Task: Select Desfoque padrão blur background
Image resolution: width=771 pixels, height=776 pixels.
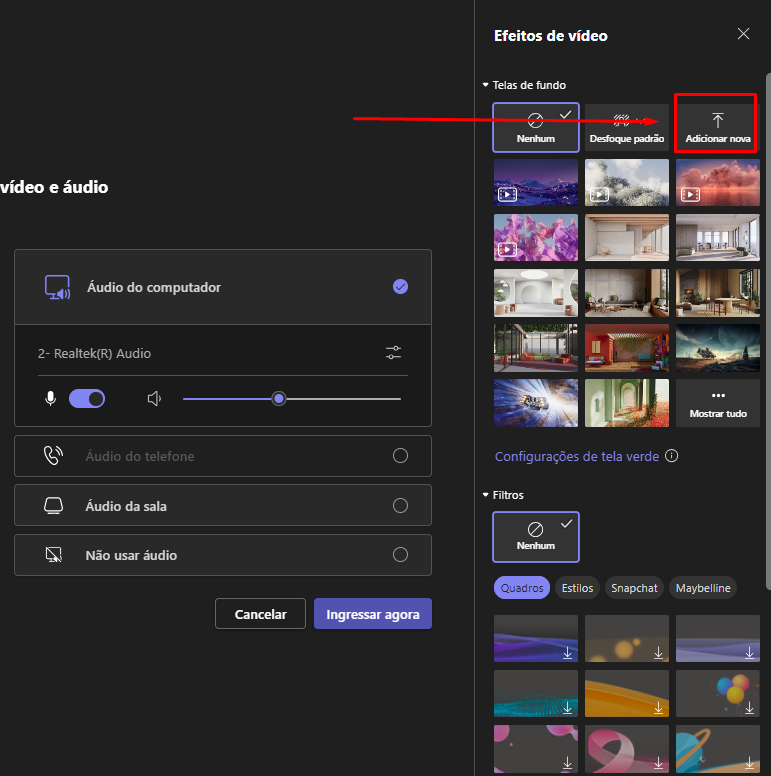Action: coord(626,127)
